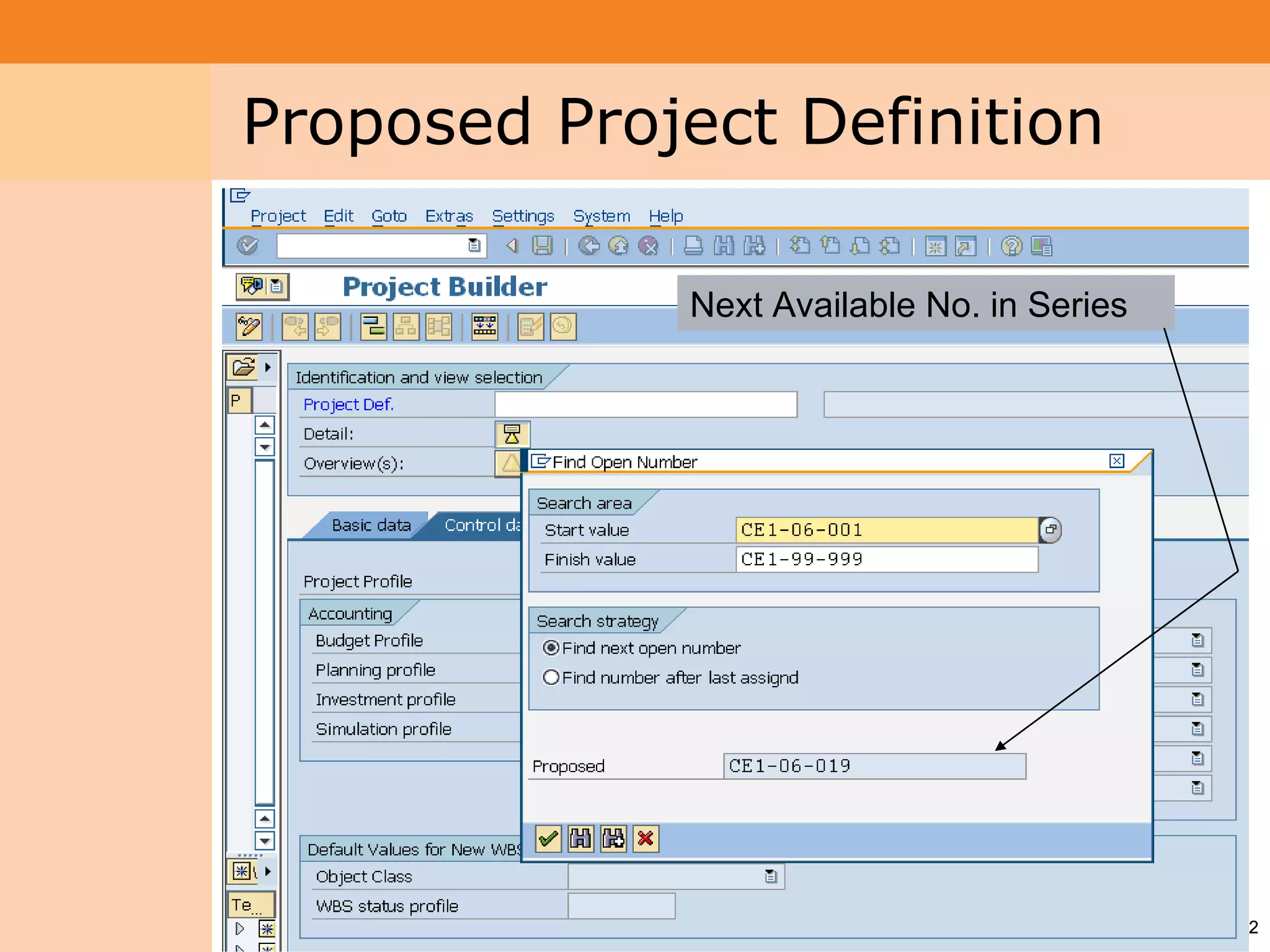
Task: Click the Next Page icon
Action: point(860,246)
